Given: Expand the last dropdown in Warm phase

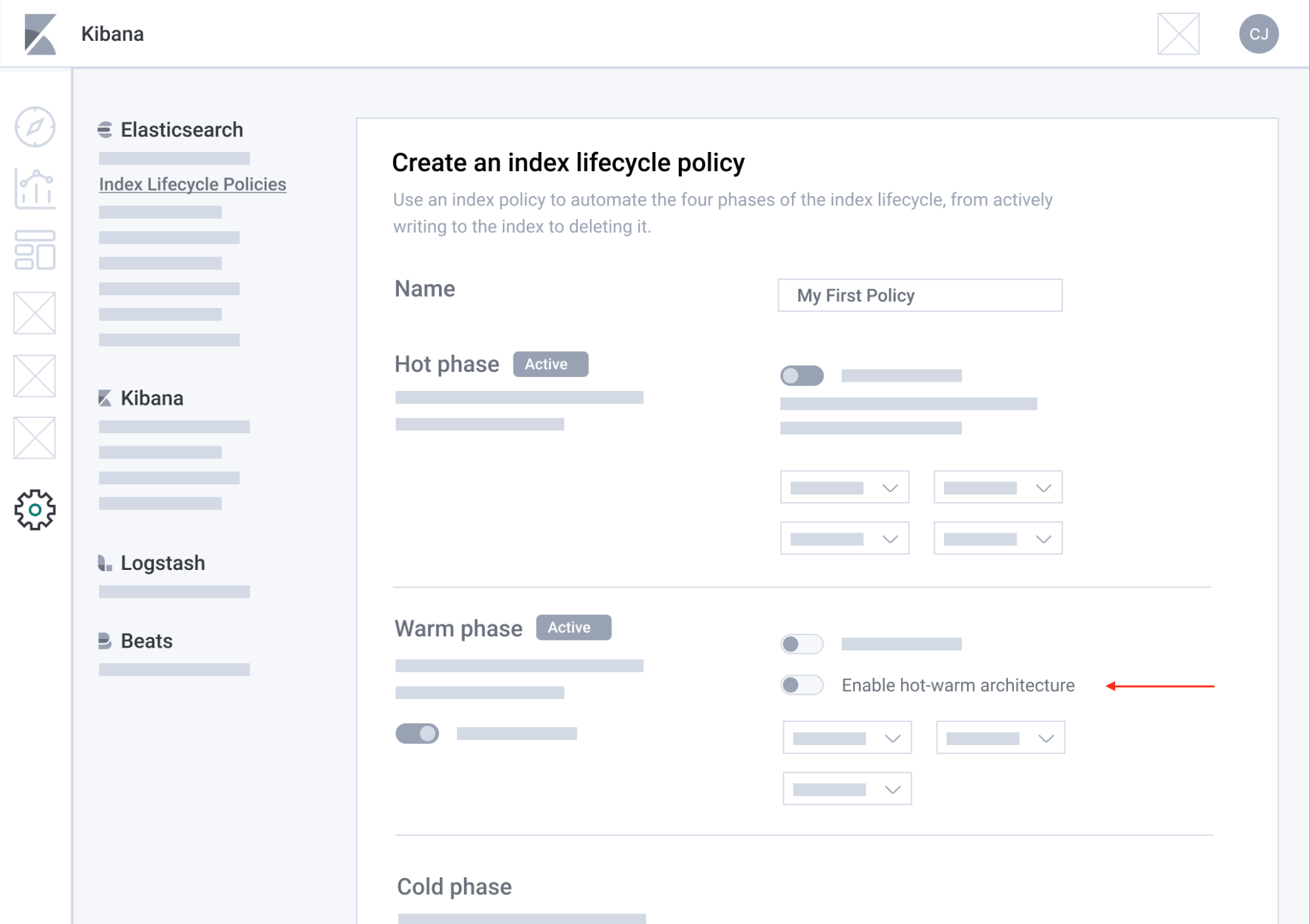Looking at the screenshot, I should (847, 788).
